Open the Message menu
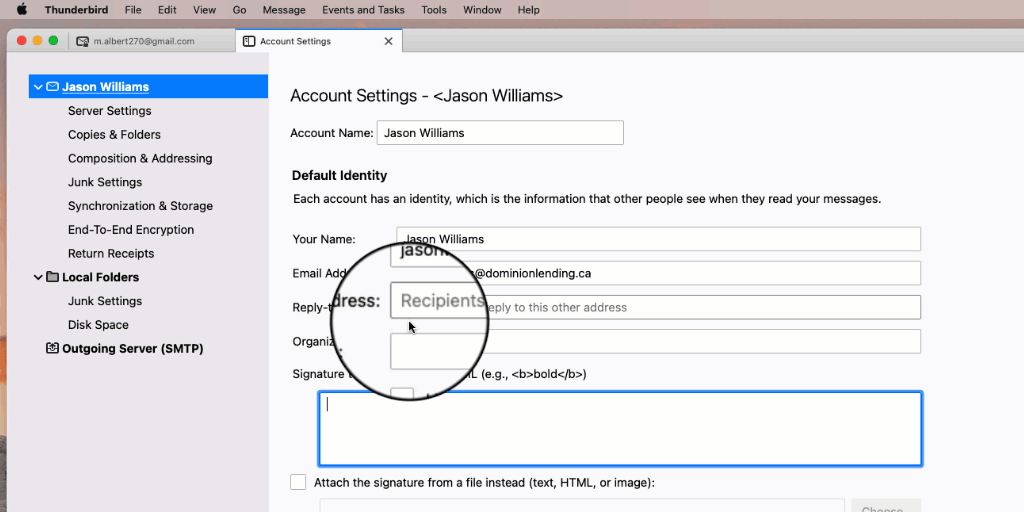Viewport: 1024px width, 512px height. point(284,10)
